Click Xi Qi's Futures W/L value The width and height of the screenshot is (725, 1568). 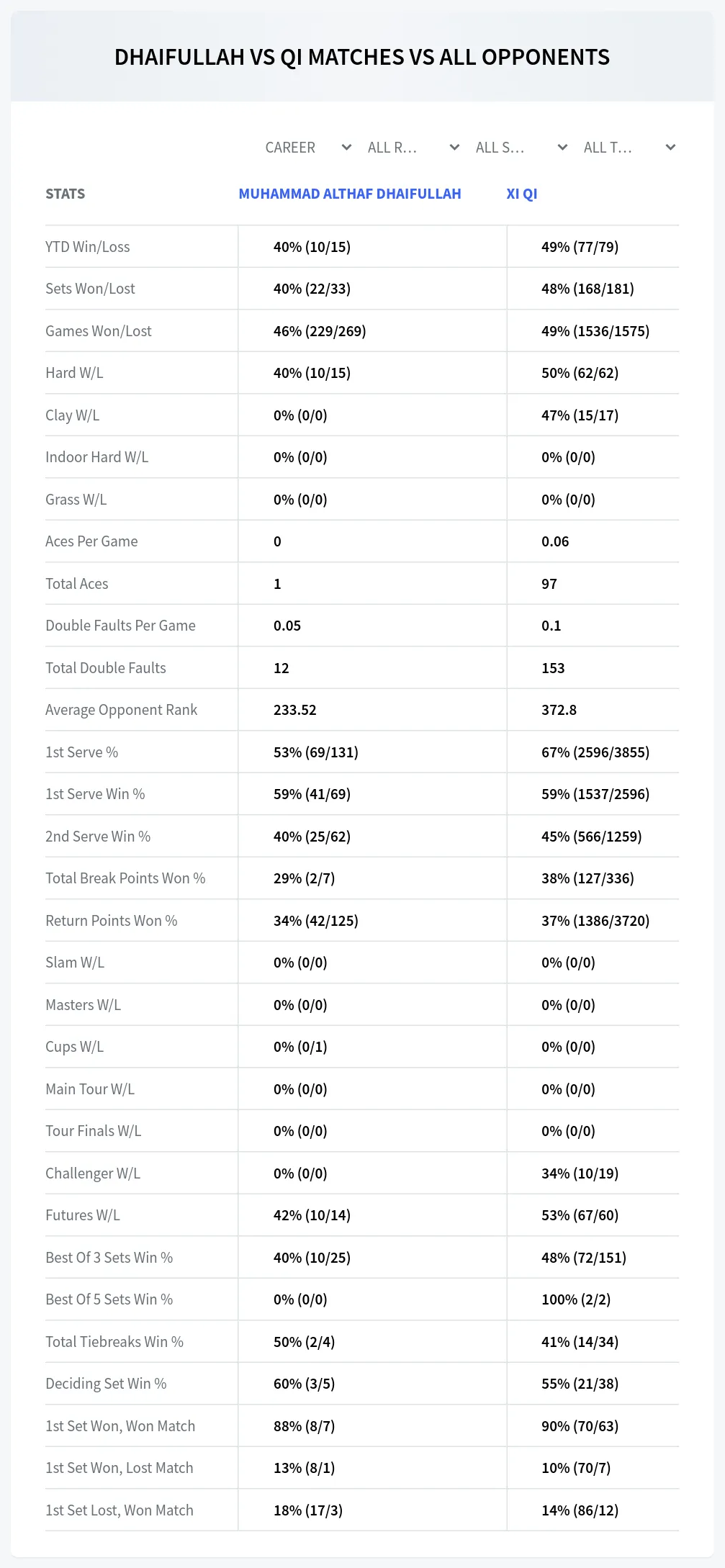click(x=580, y=1215)
